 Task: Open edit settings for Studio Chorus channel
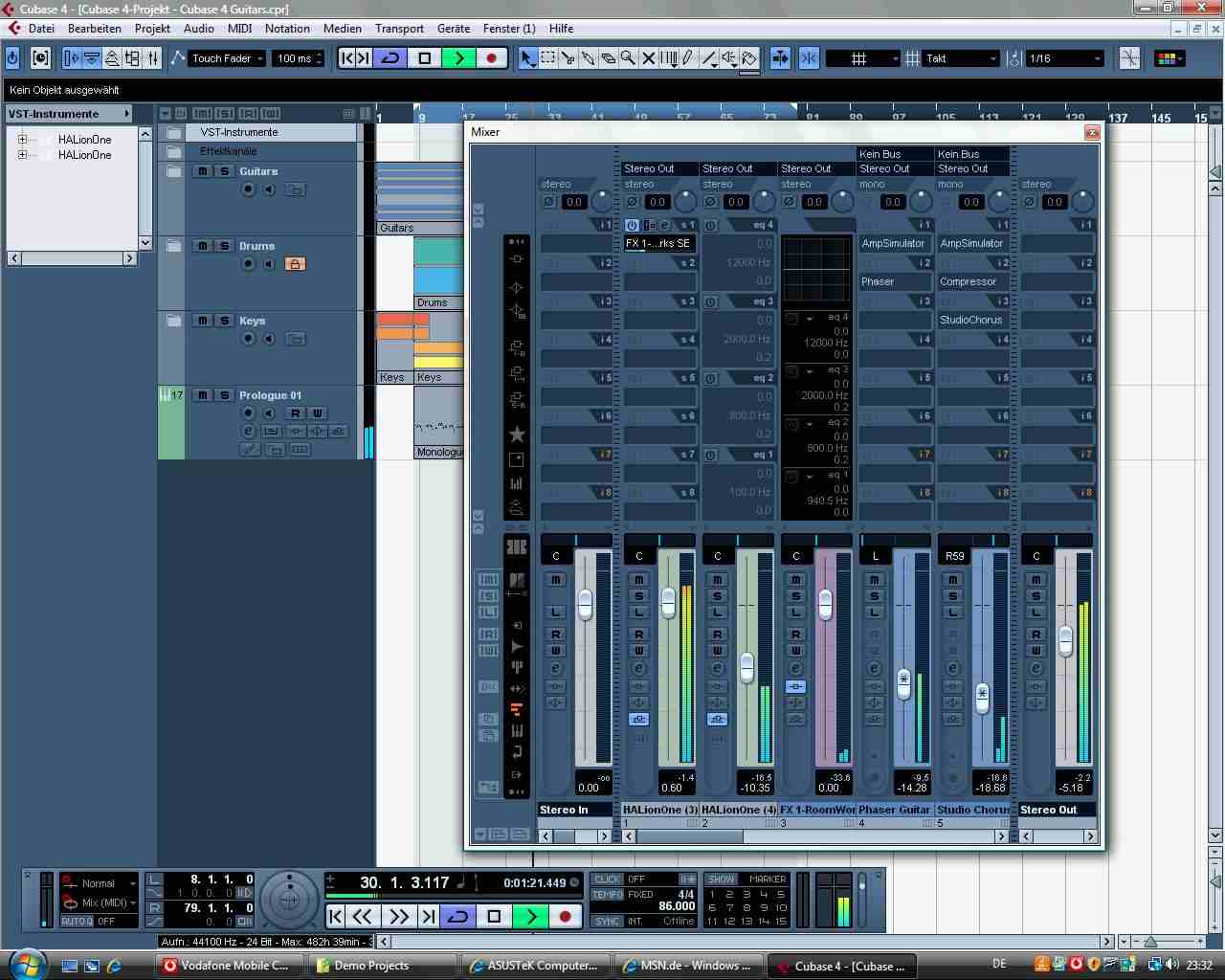pyautogui.click(x=952, y=669)
